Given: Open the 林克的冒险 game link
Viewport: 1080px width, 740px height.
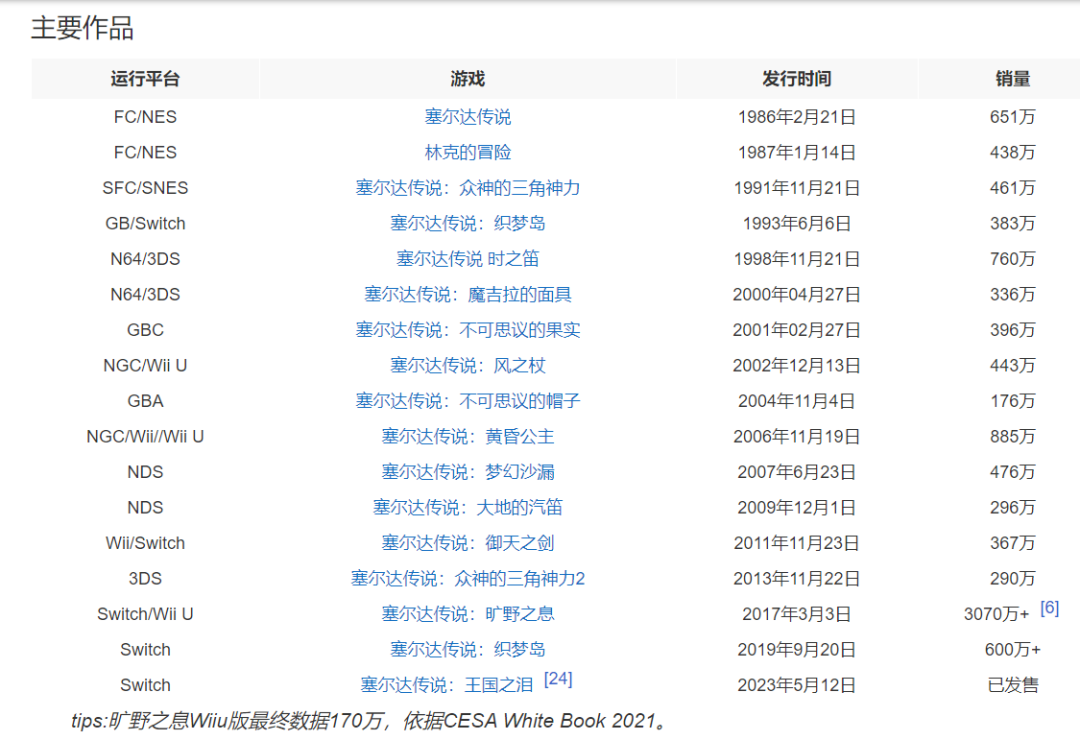Looking at the screenshot, I should point(468,152).
